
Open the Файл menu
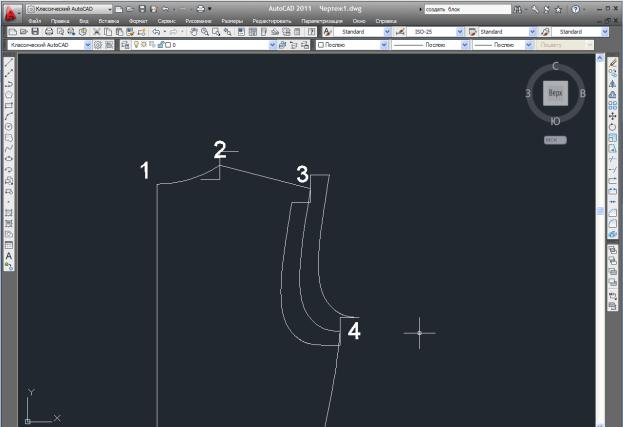coord(35,21)
